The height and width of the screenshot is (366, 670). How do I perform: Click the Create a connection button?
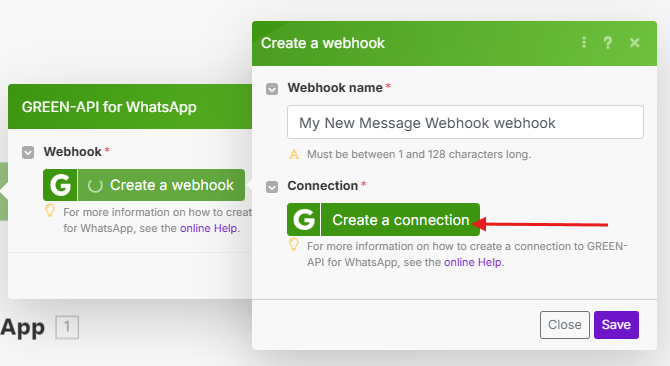(x=383, y=220)
